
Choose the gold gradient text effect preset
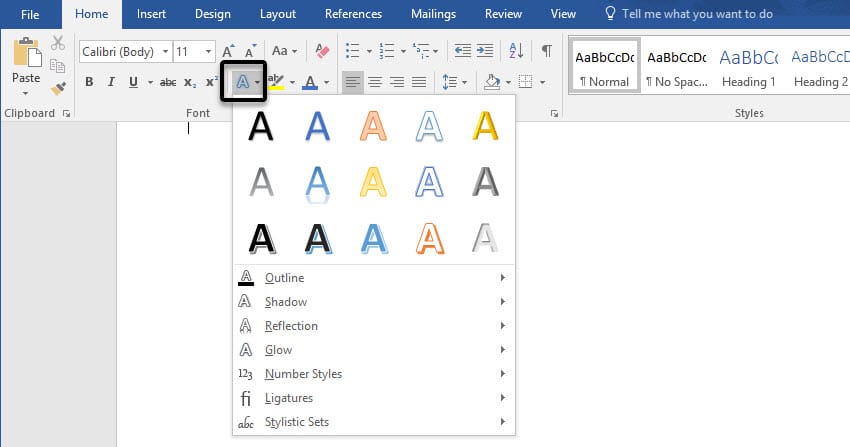pyautogui.click(x=485, y=126)
